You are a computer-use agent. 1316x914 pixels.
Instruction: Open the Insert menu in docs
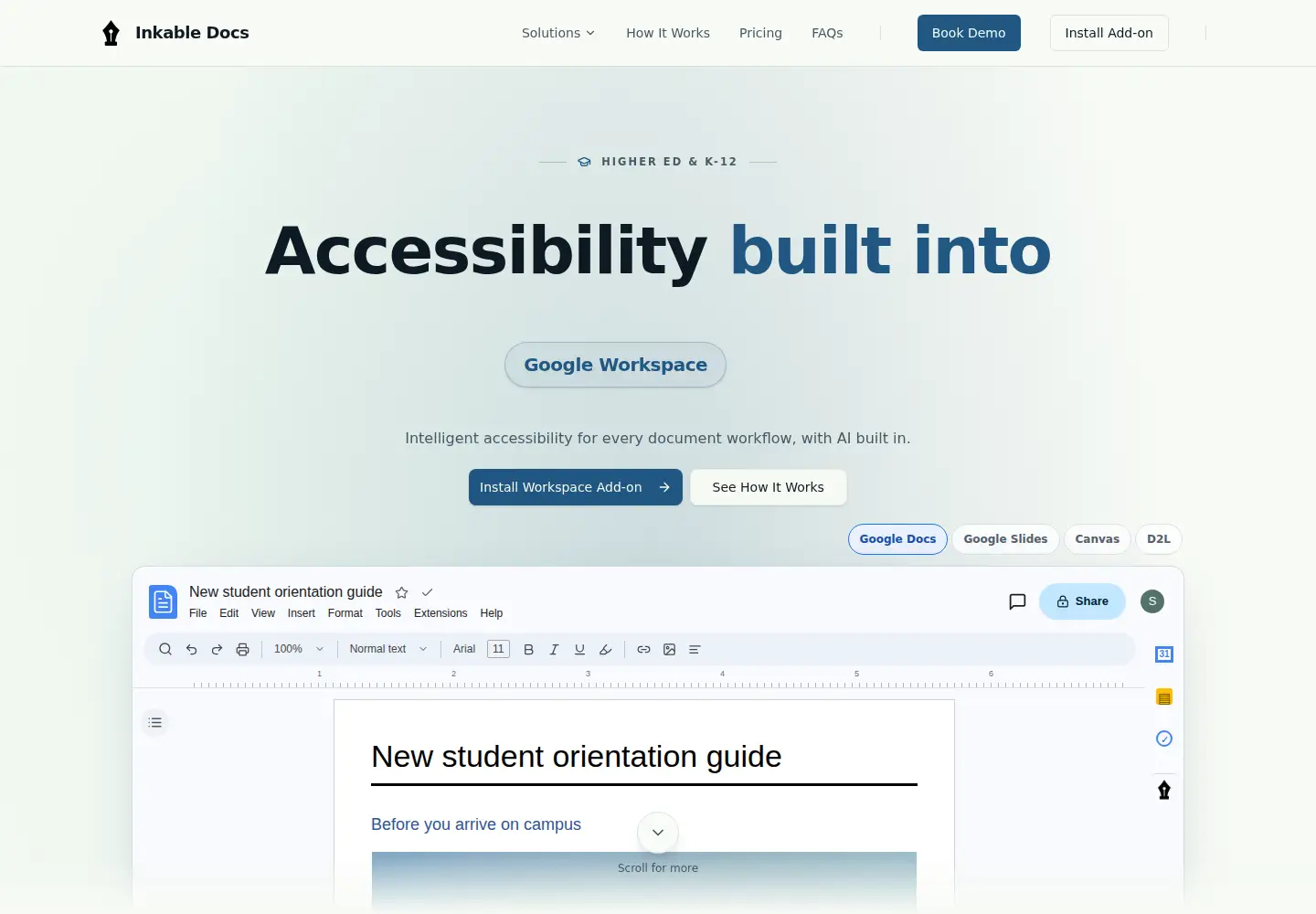tap(302, 613)
